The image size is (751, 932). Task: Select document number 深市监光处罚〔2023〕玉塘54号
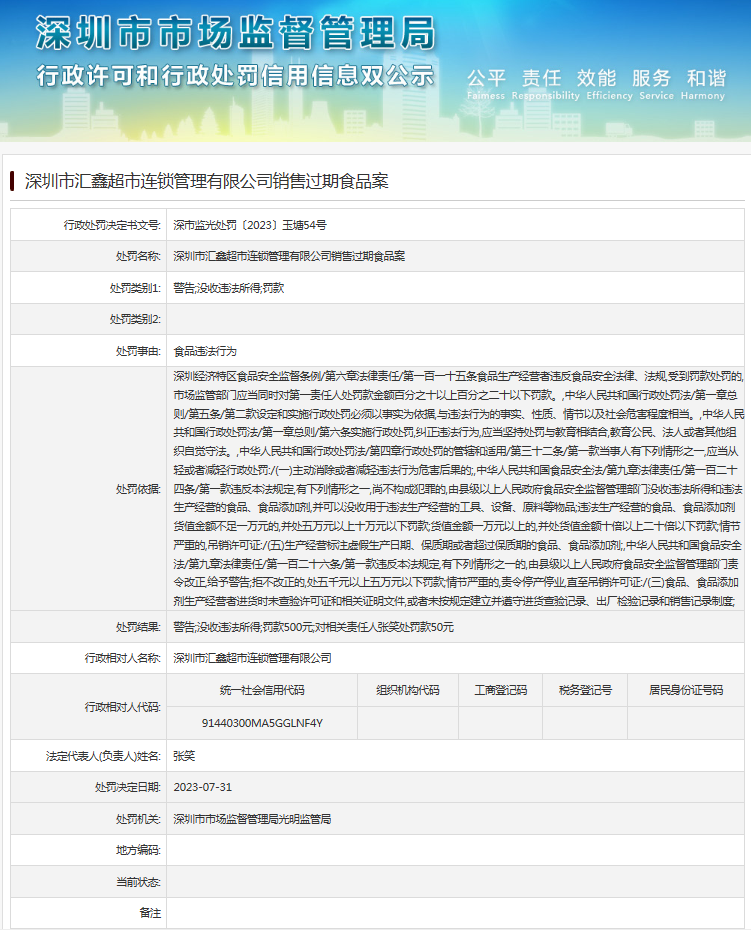250,225
